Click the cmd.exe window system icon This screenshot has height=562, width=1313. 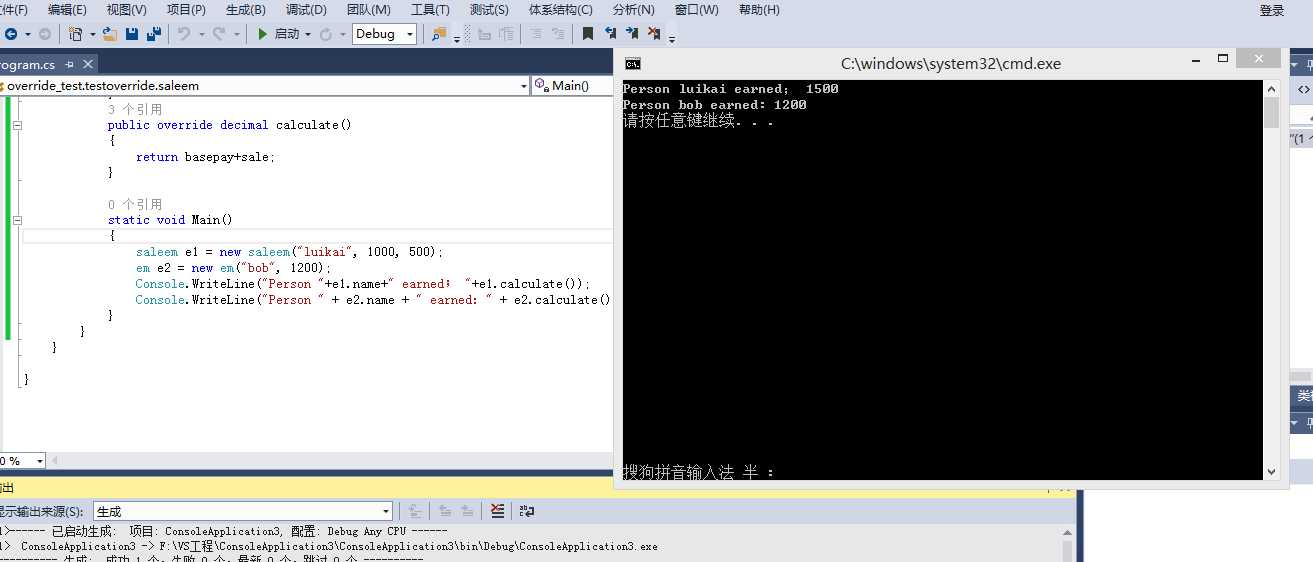click(x=632, y=63)
